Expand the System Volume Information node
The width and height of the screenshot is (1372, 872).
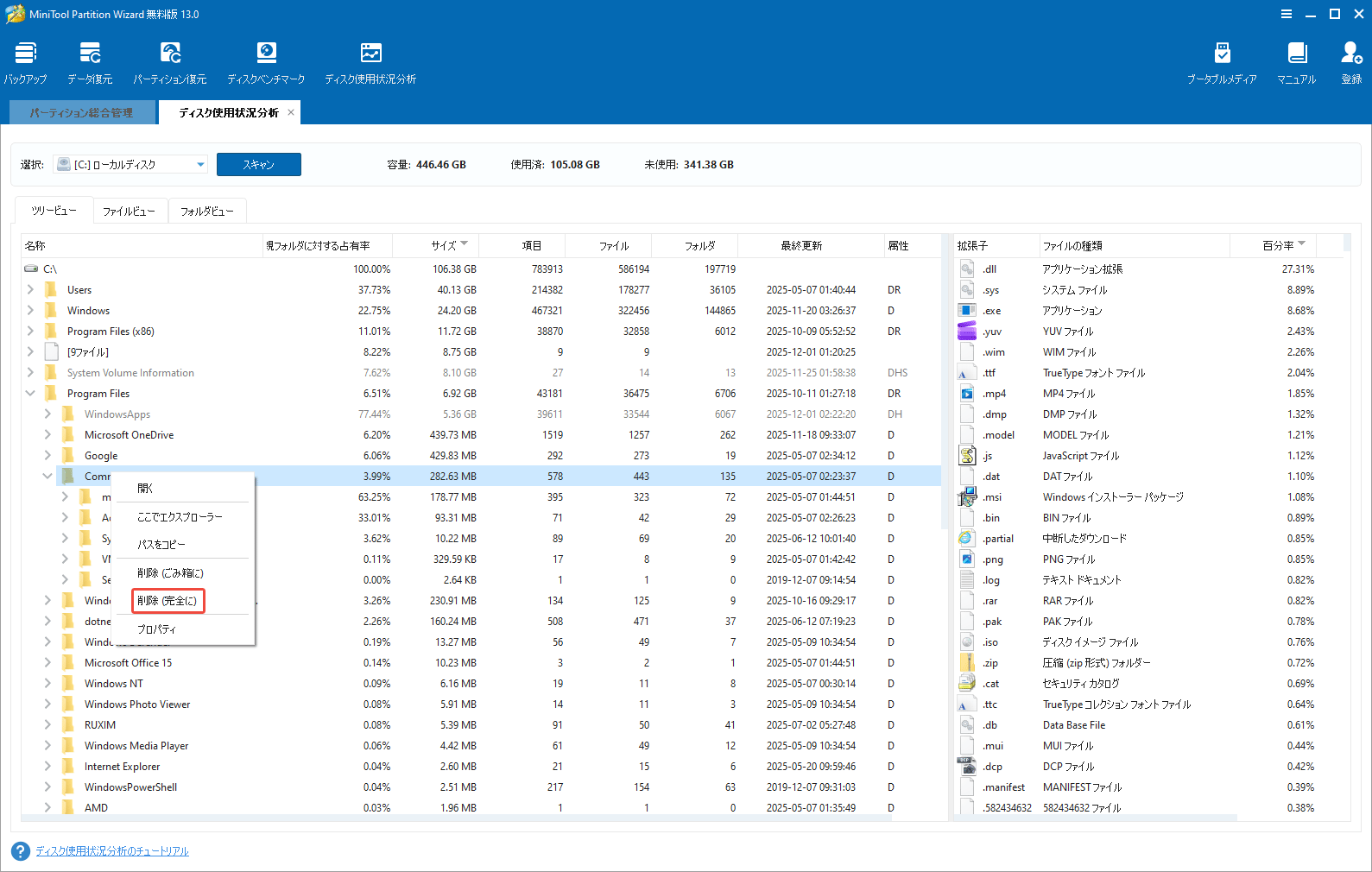(x=31, y=372)
